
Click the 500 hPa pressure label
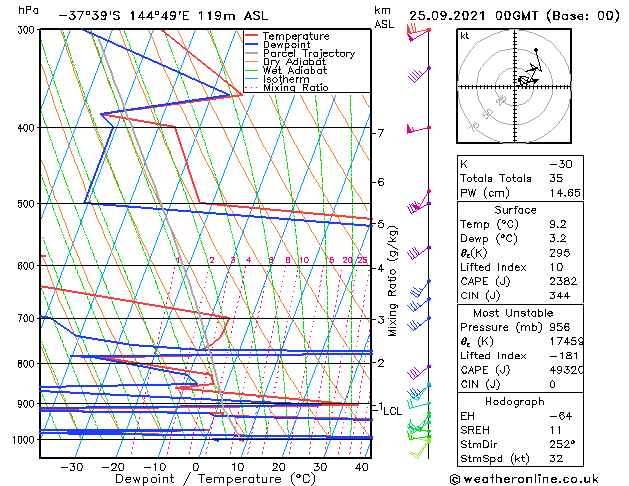click(28, 204)
